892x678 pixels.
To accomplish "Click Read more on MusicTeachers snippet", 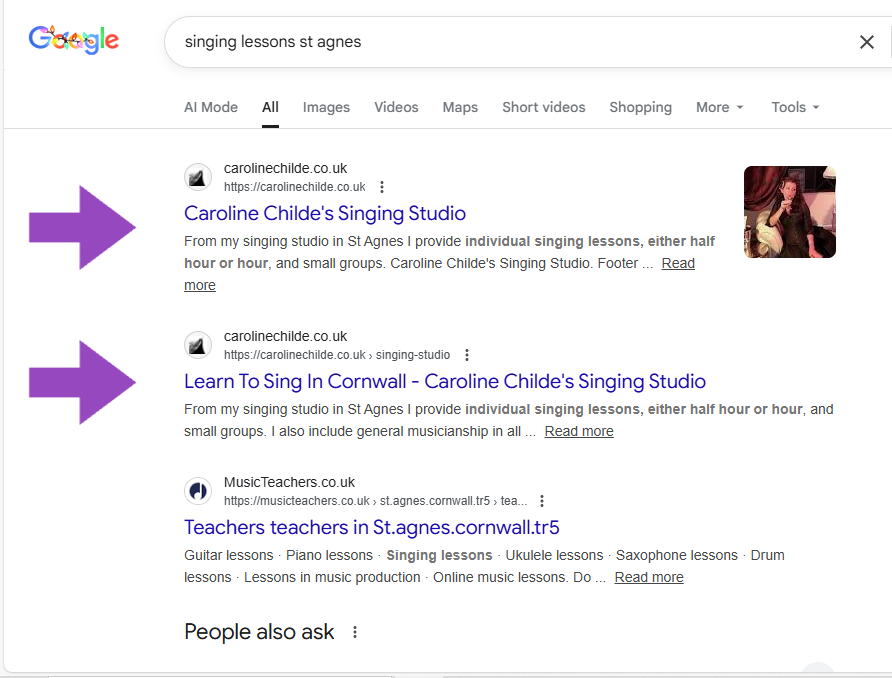I will coord(649,577).
